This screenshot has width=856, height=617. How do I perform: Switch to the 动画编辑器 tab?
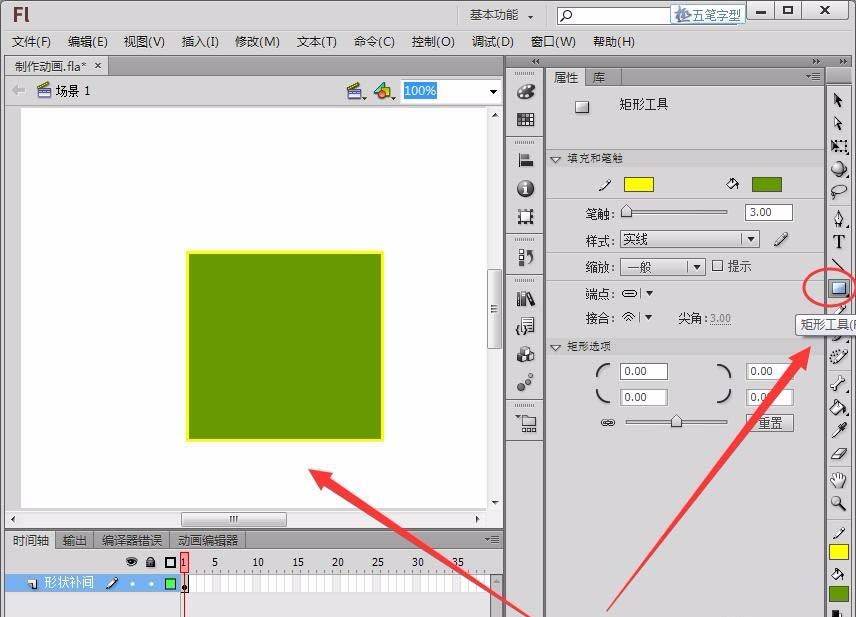click(208, 541)
